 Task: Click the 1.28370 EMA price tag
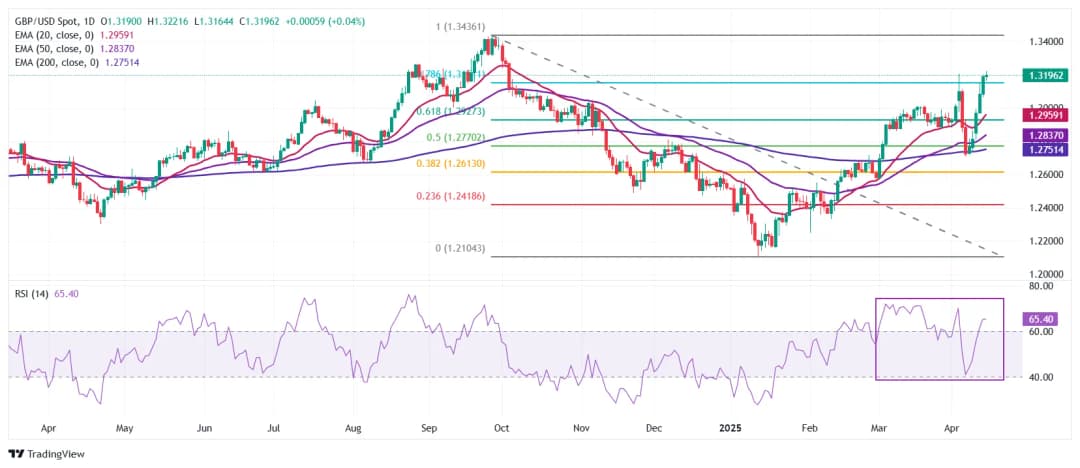click(1047, 135)
